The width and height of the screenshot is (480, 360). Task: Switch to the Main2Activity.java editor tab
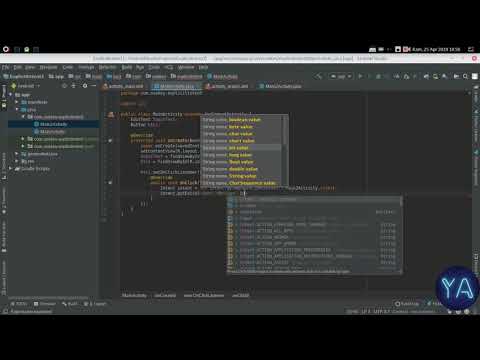[x=281, y=86]
